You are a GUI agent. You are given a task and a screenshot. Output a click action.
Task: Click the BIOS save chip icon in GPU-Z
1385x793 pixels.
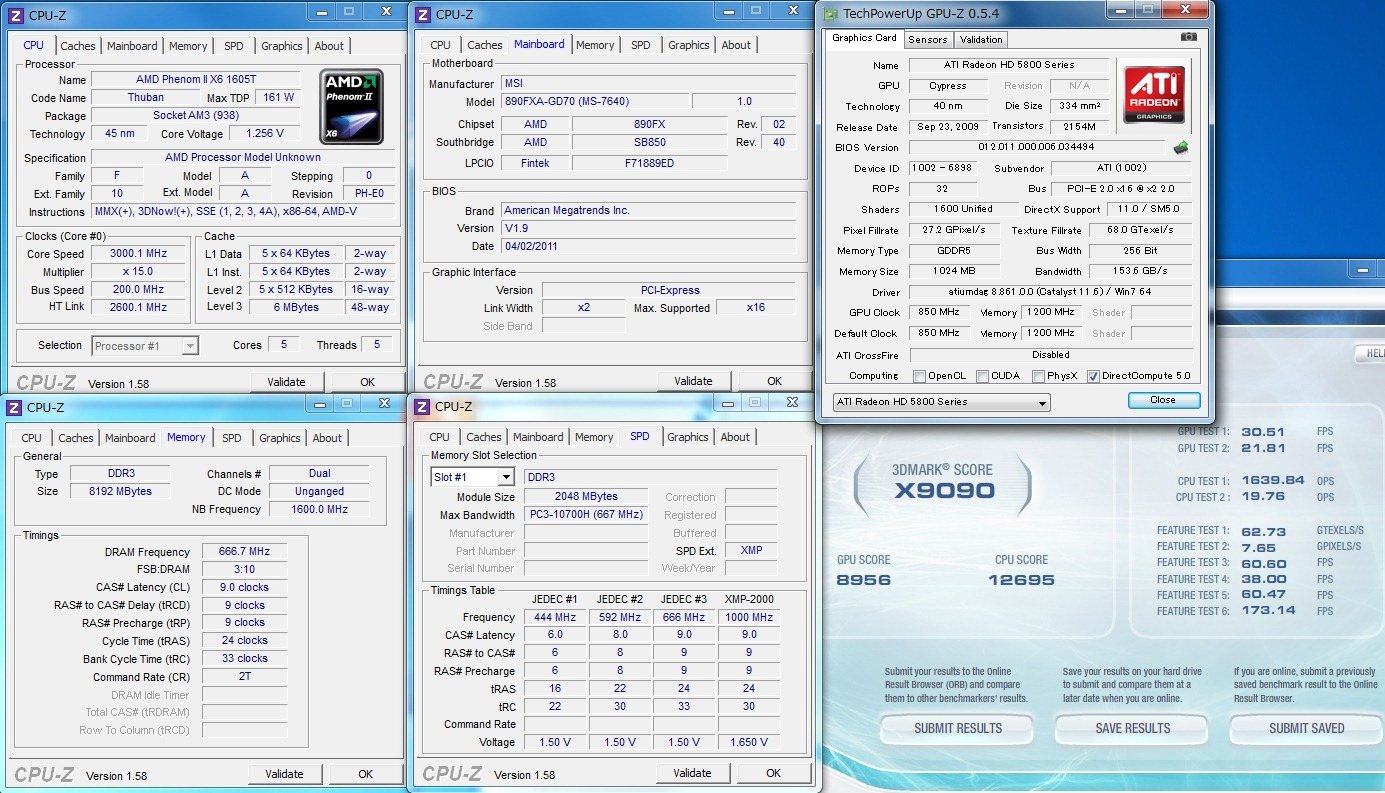1181,148
